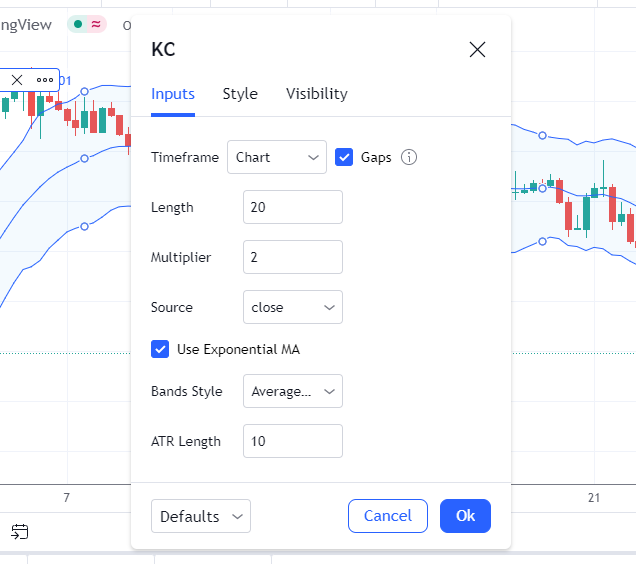
Task: Open the Timeframe Chart dropdown
Action: (x=277, y=157)
